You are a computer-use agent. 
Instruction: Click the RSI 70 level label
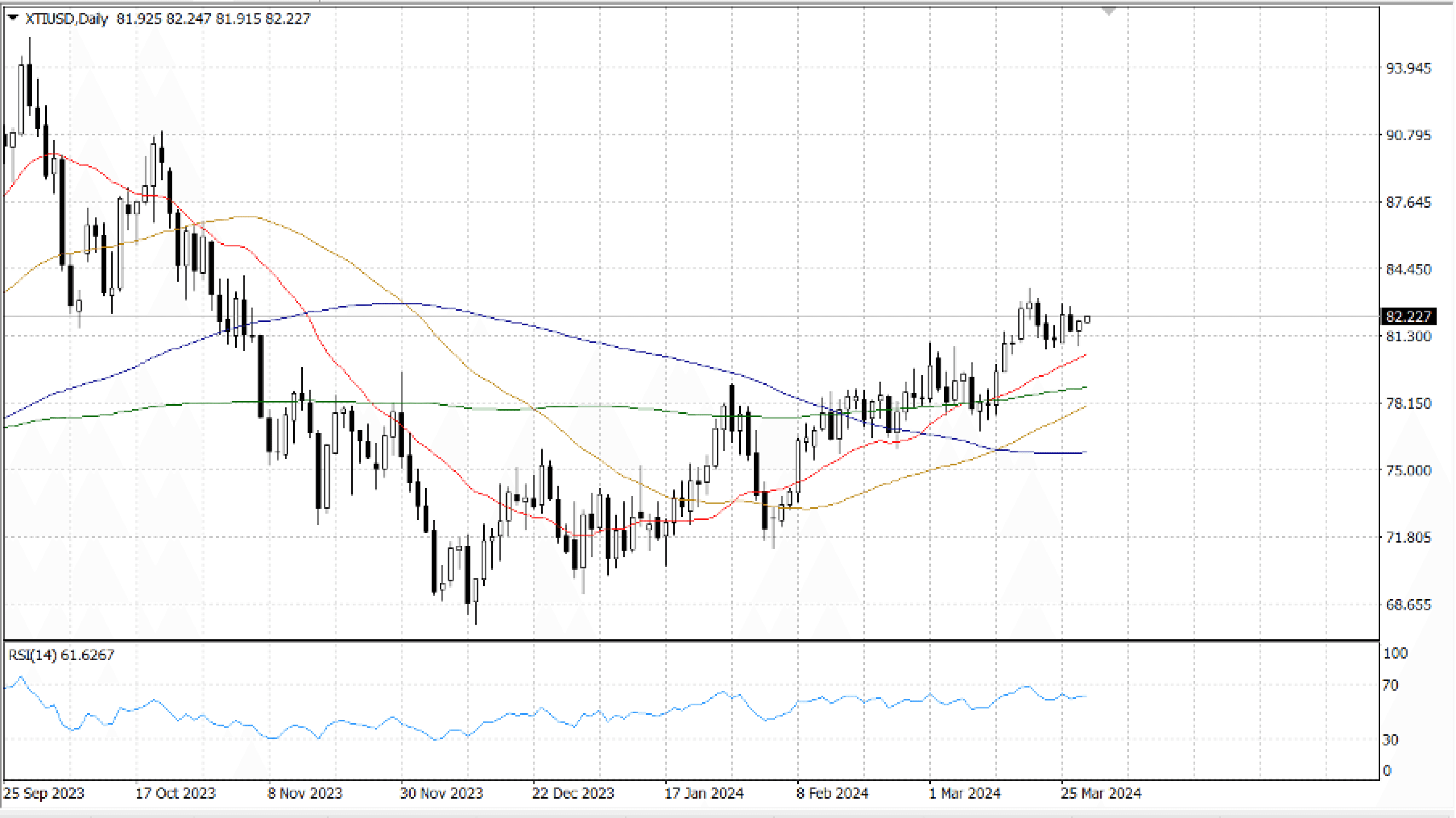tap(1390, 685)
